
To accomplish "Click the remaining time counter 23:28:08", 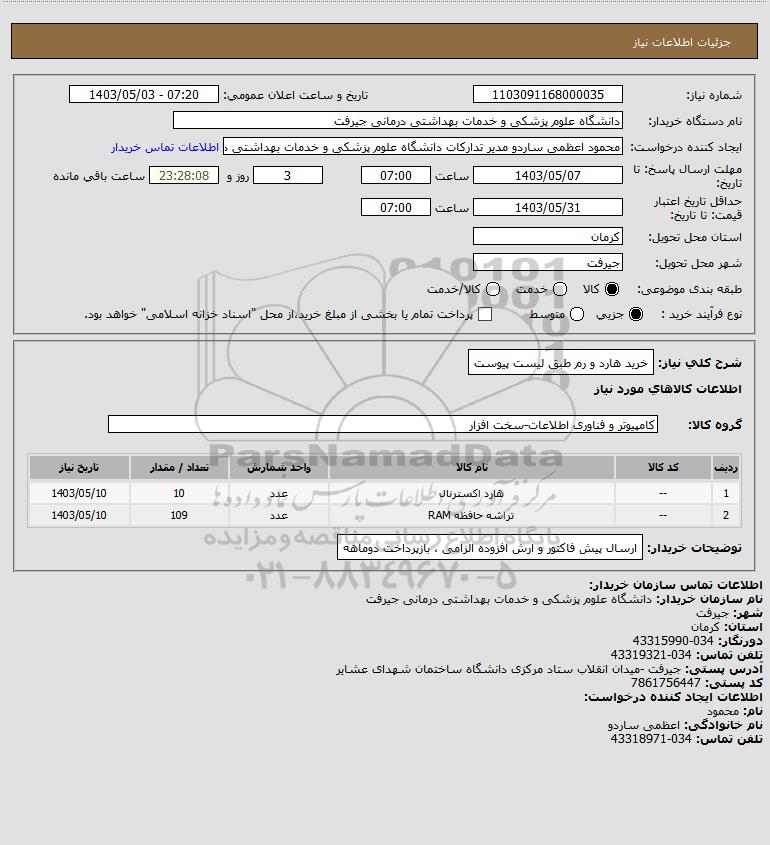I will [x=184, y=176].
